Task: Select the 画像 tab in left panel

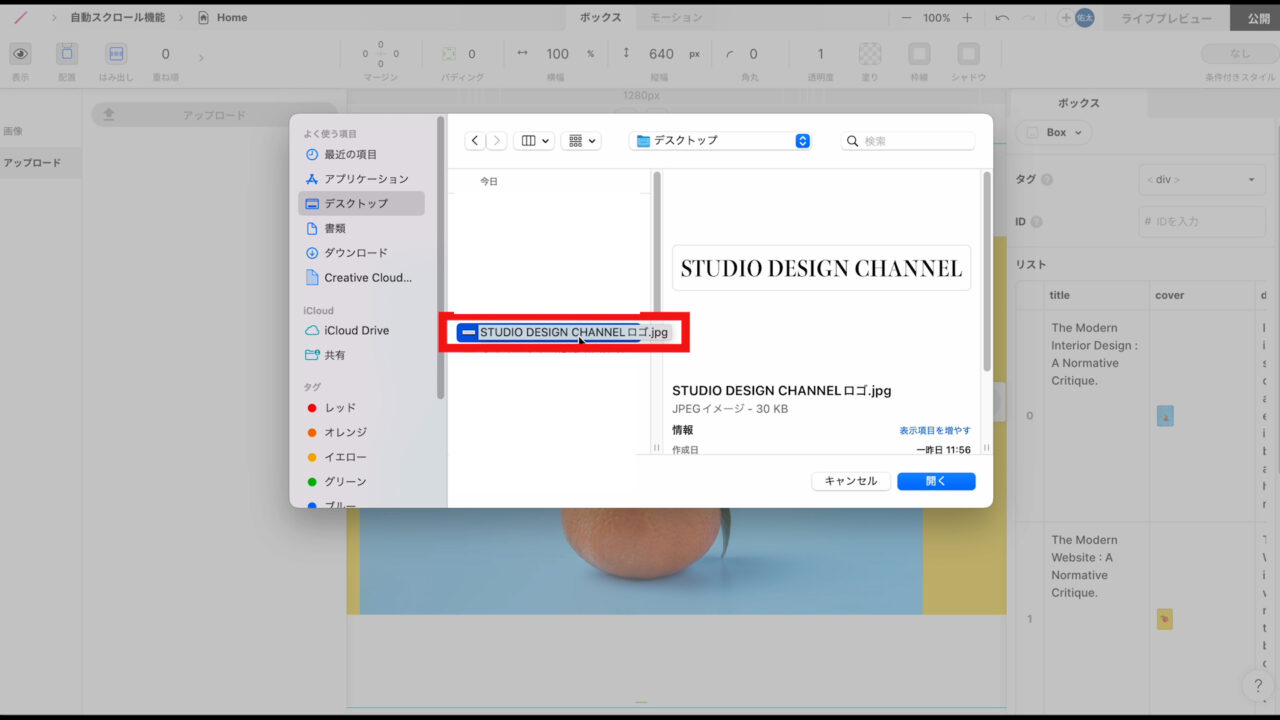Action: pos(41,131)
